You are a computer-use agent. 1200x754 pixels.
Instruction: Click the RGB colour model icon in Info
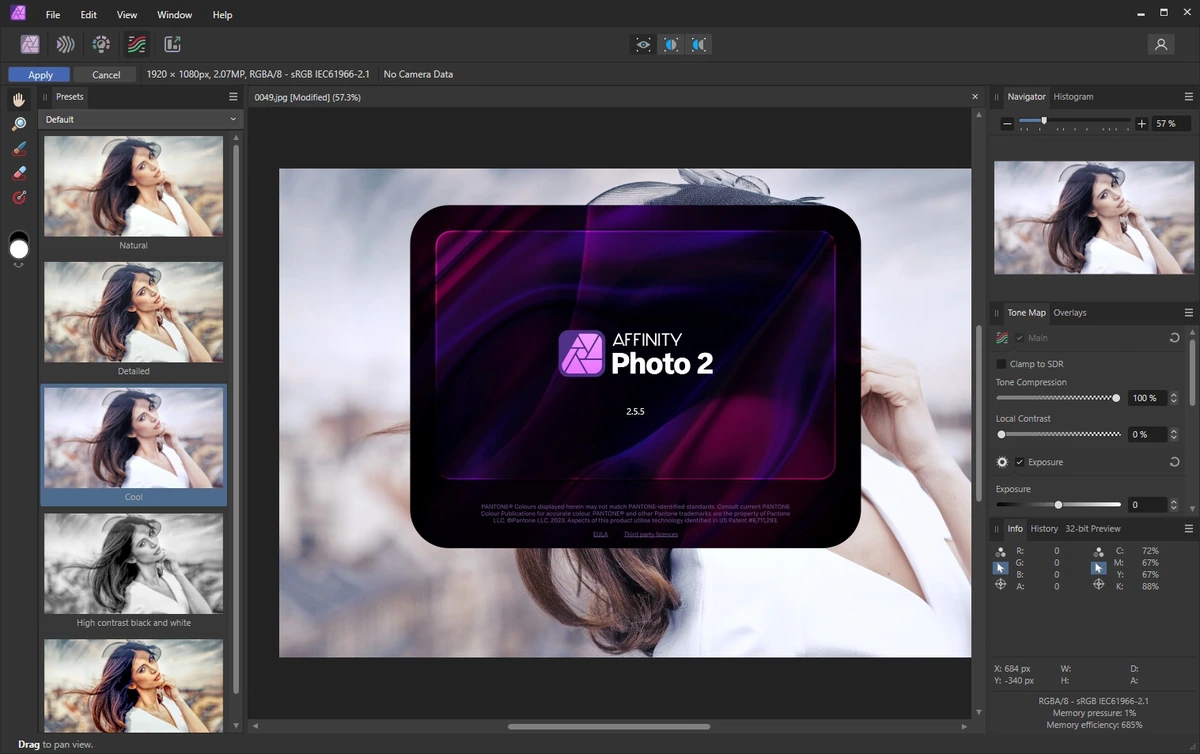point(1001,551)
